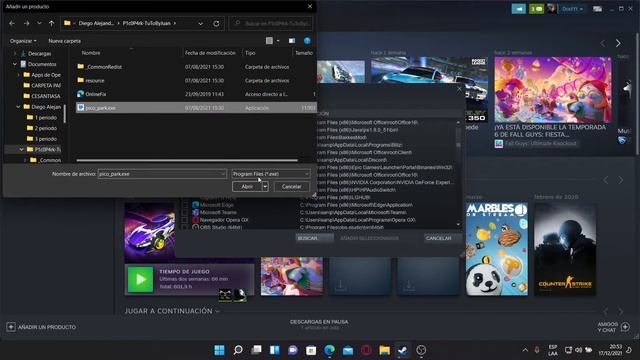This screenshot has width=640, height=360.
Task: Select the CARPETA PAI folder in tree
Action: coord(42,85)
